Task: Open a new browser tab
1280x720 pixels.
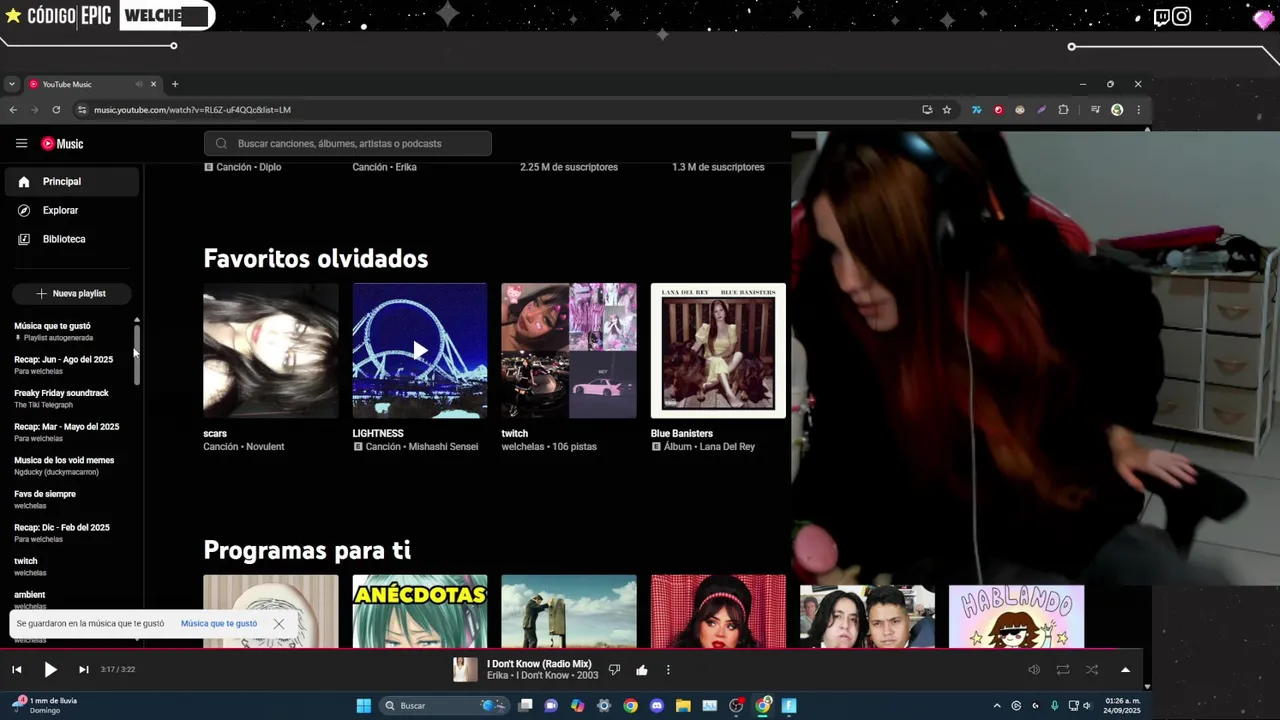Action: click(x=175, y=84)
